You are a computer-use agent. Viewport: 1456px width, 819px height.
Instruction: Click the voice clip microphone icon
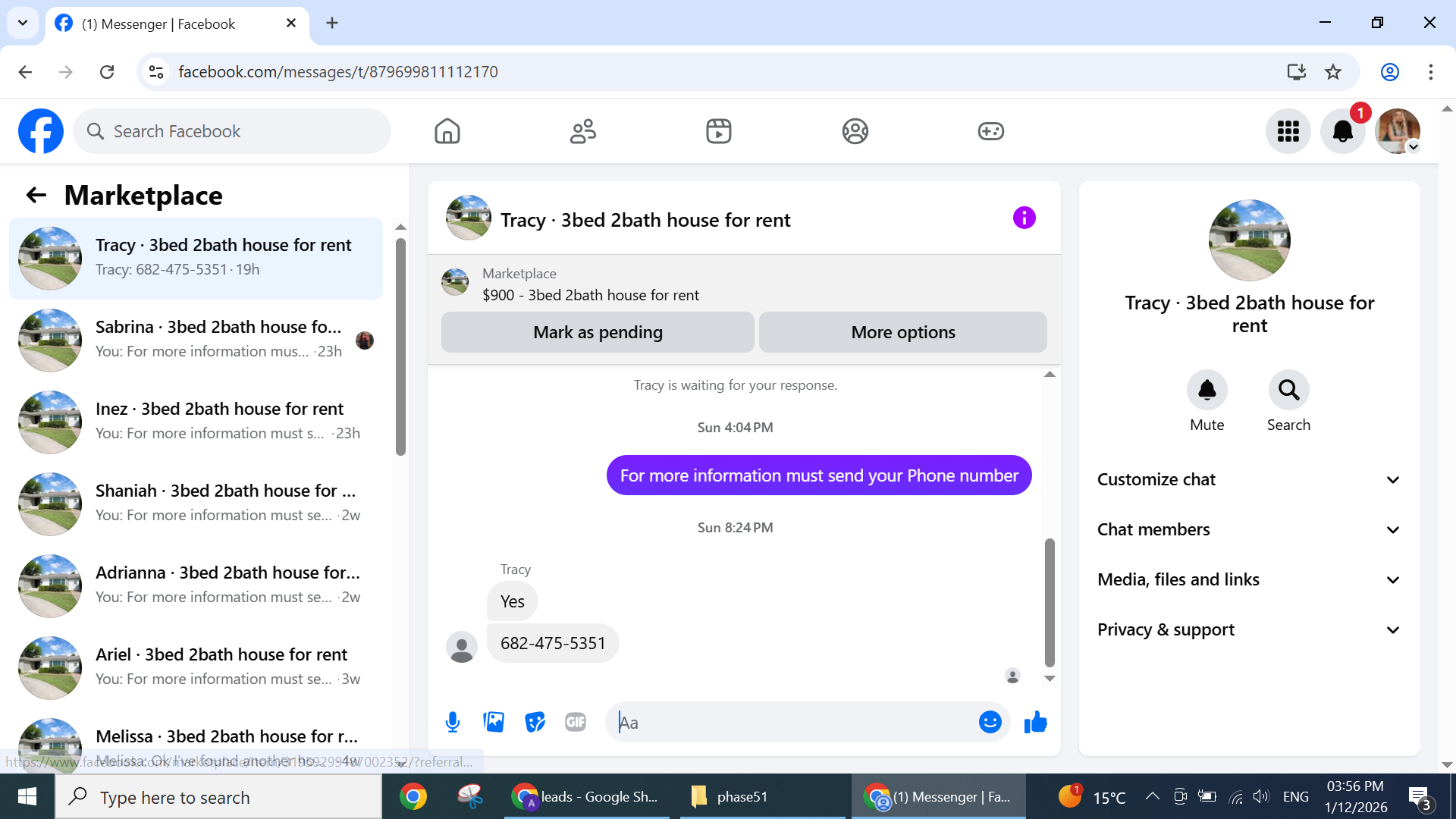coord(453,722)
